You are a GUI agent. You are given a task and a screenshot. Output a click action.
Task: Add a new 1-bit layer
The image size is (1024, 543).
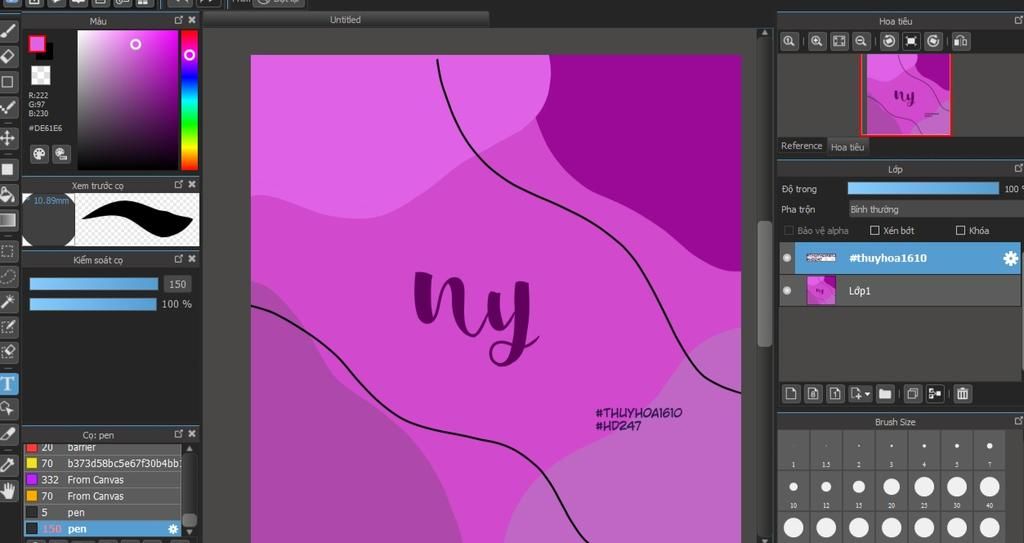point(835,393)
